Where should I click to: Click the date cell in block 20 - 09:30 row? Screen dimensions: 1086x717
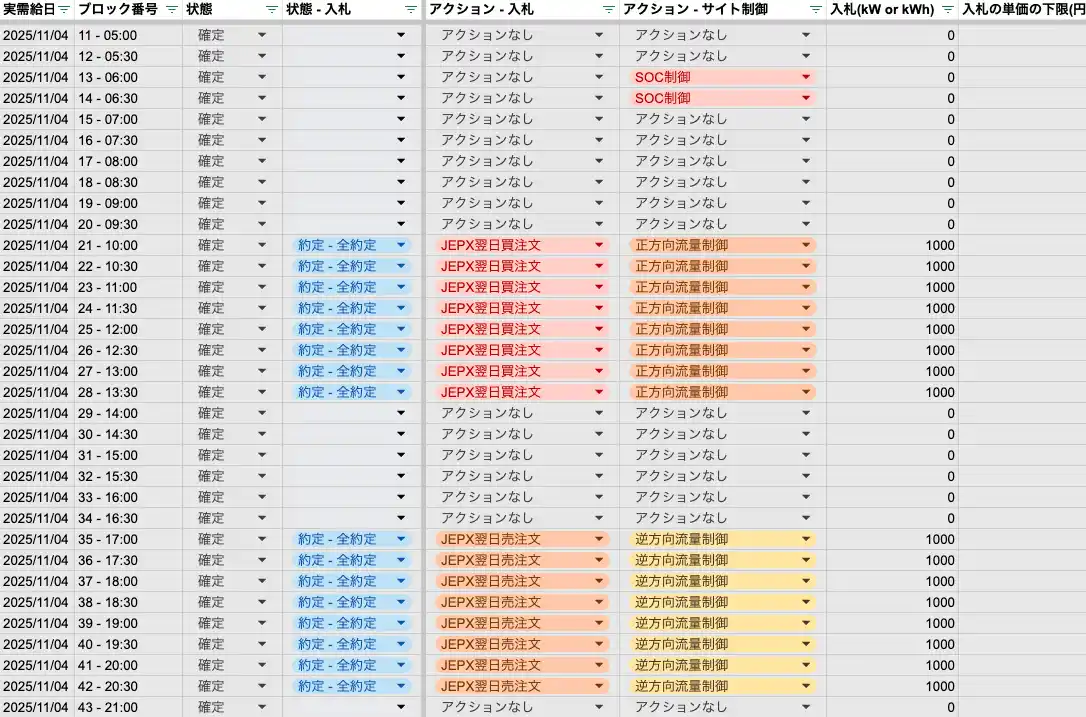coord(36,224)
